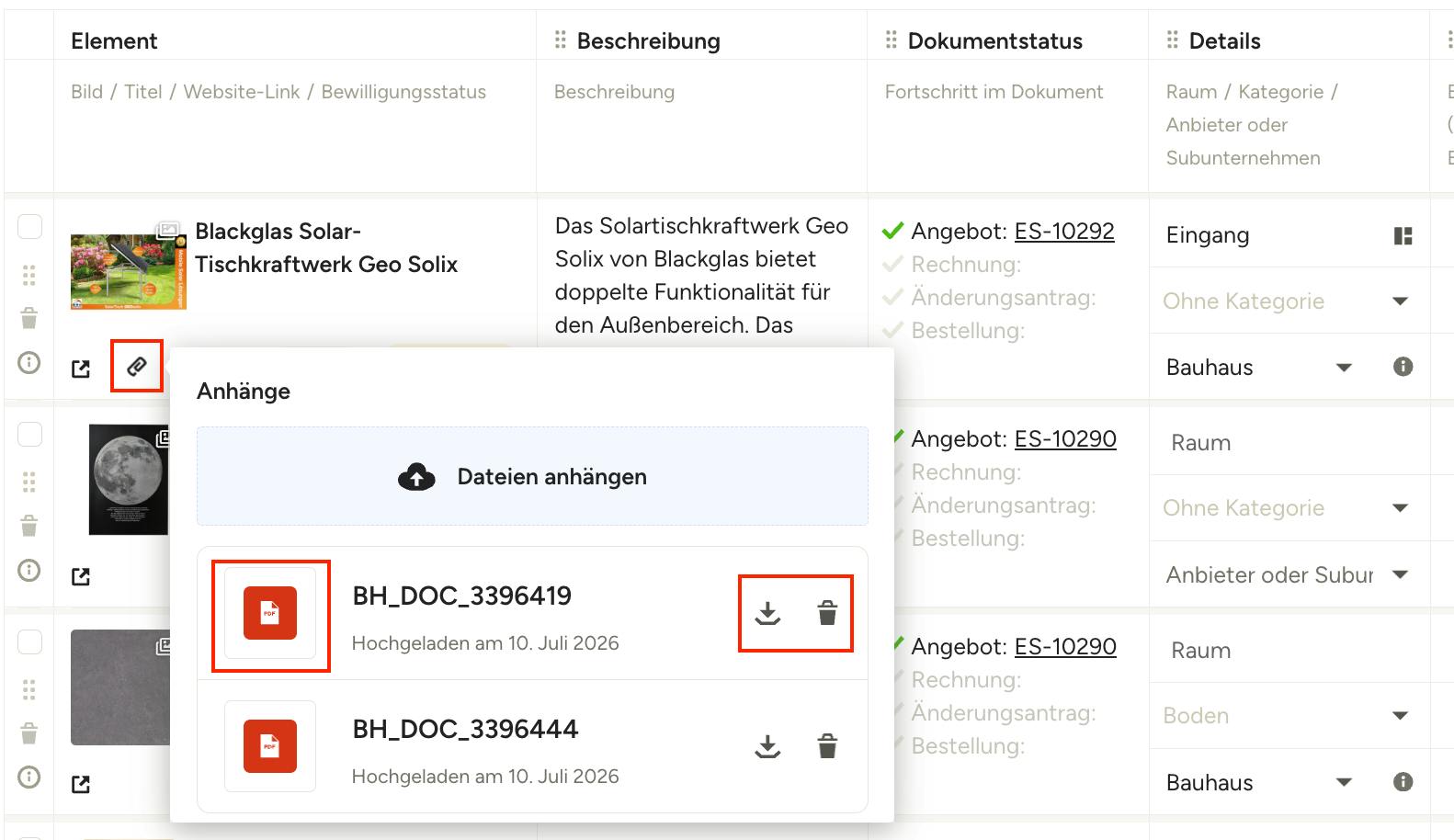
Task: Select the checkbox for the moon image row
Action: point(30,435)
